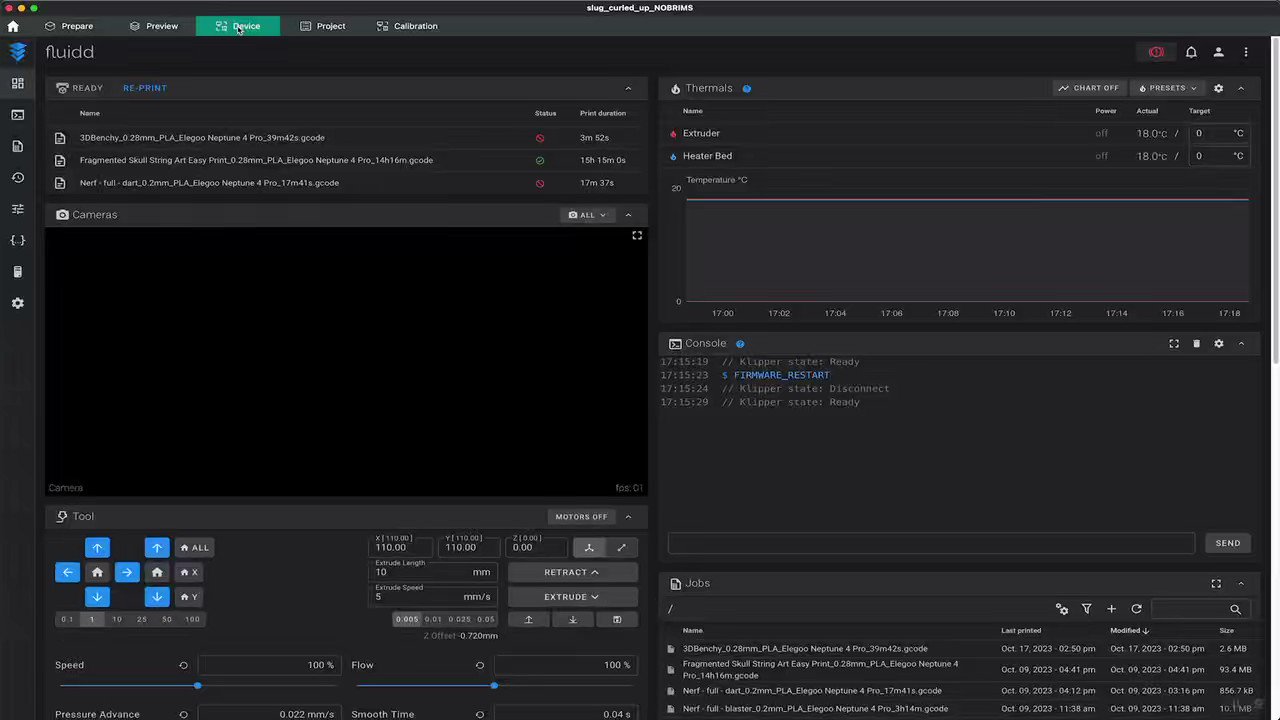Collapse the Cameras panel
Viewport: 1280px width, 720px height.
click(628, 215)
